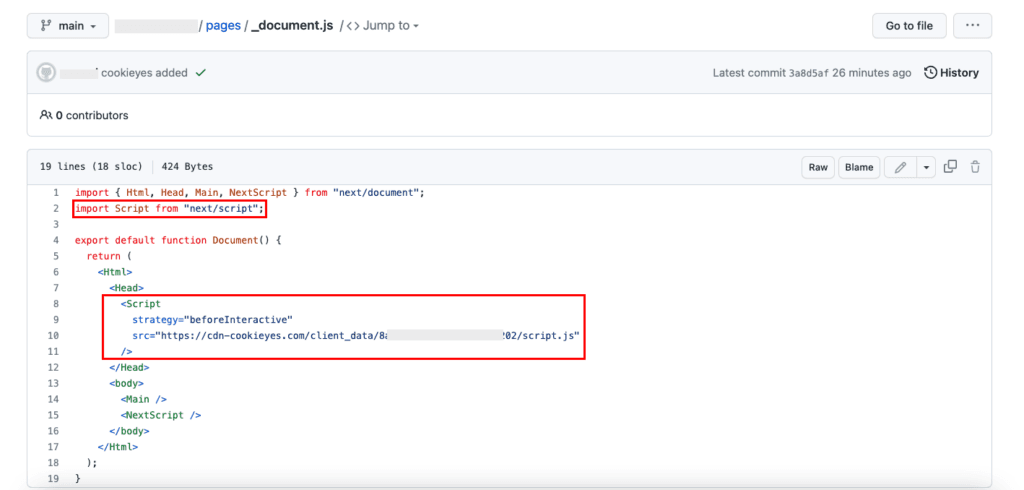Open the pages folder breadcrumb link
This screenshot has width=1024, height=490.
pos(223,26)
